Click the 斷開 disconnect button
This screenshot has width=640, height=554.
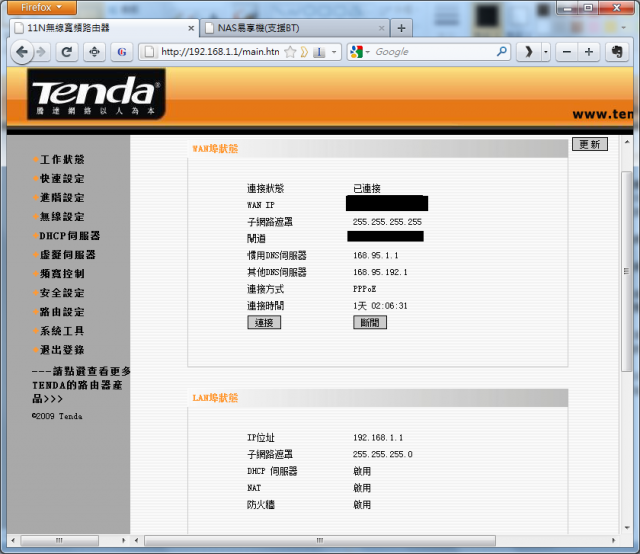click(x=370, y=323)
